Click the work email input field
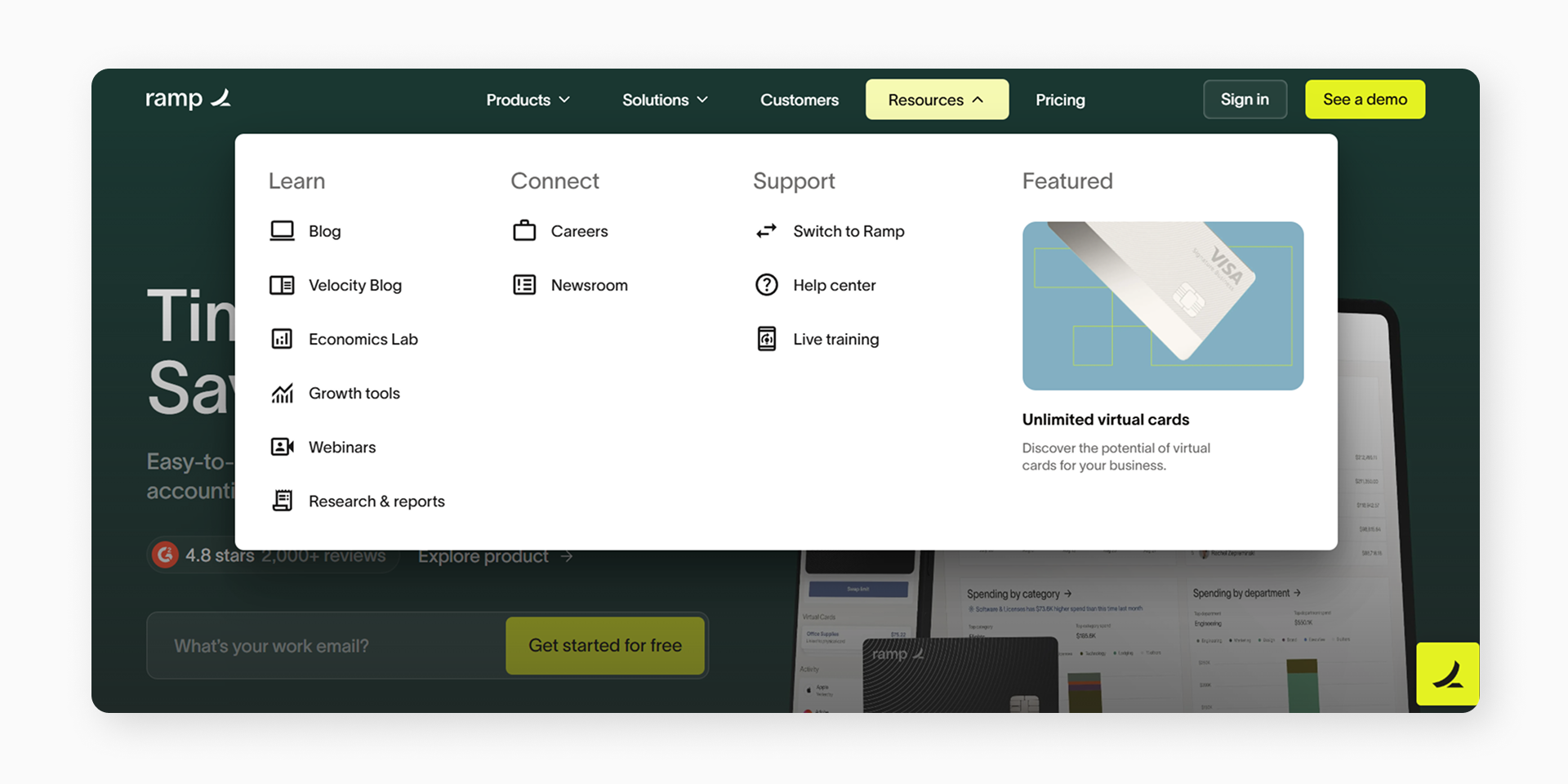 point(327,645)
